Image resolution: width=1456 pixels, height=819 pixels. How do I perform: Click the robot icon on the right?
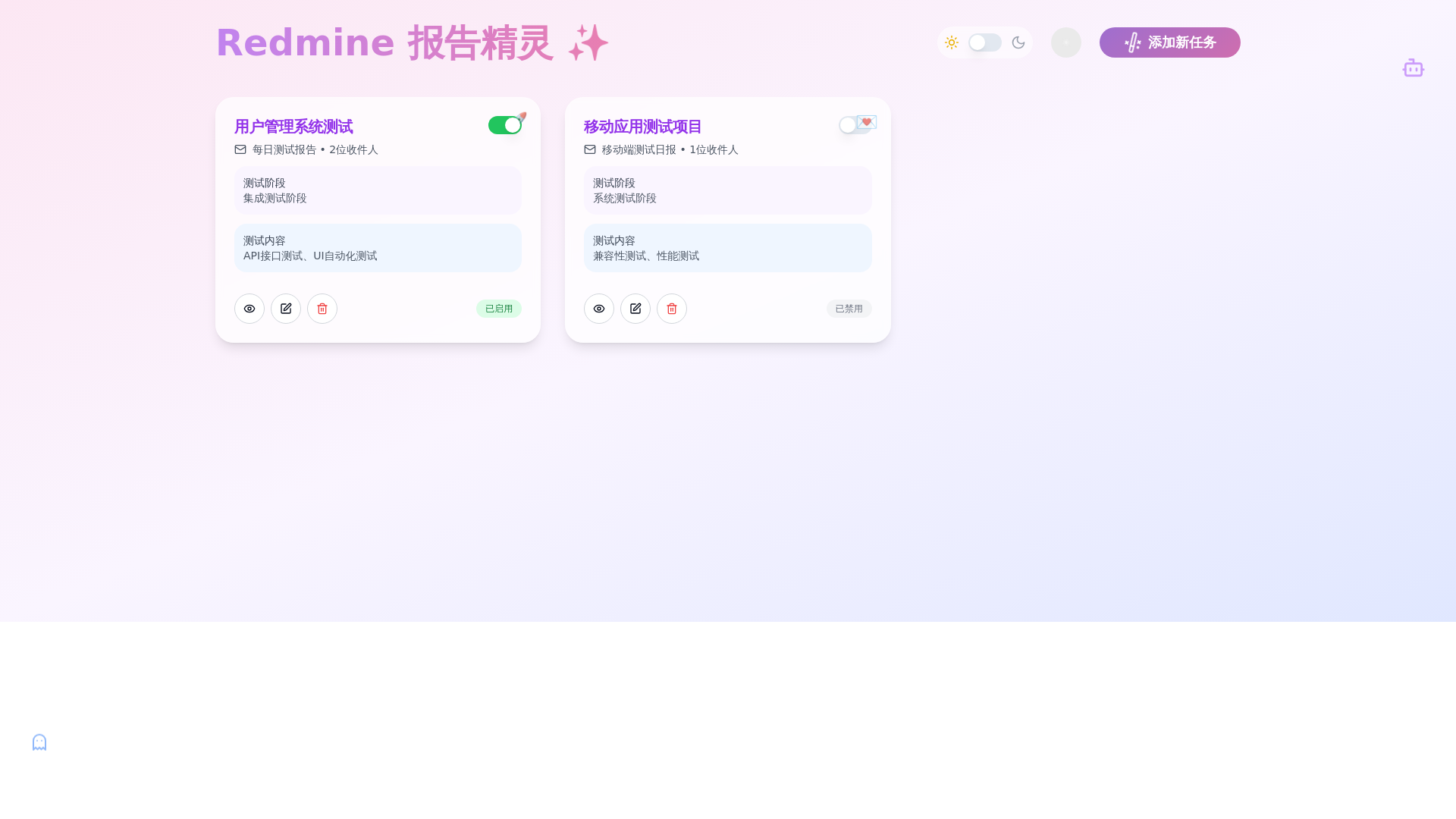tap(1413, 68)
